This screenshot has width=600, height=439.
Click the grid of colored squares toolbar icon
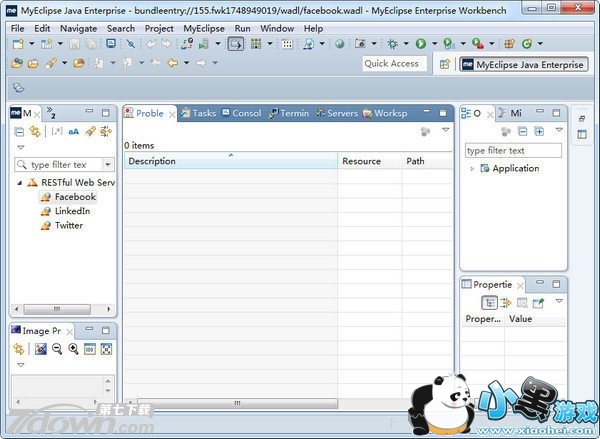[x=256, y=44]
